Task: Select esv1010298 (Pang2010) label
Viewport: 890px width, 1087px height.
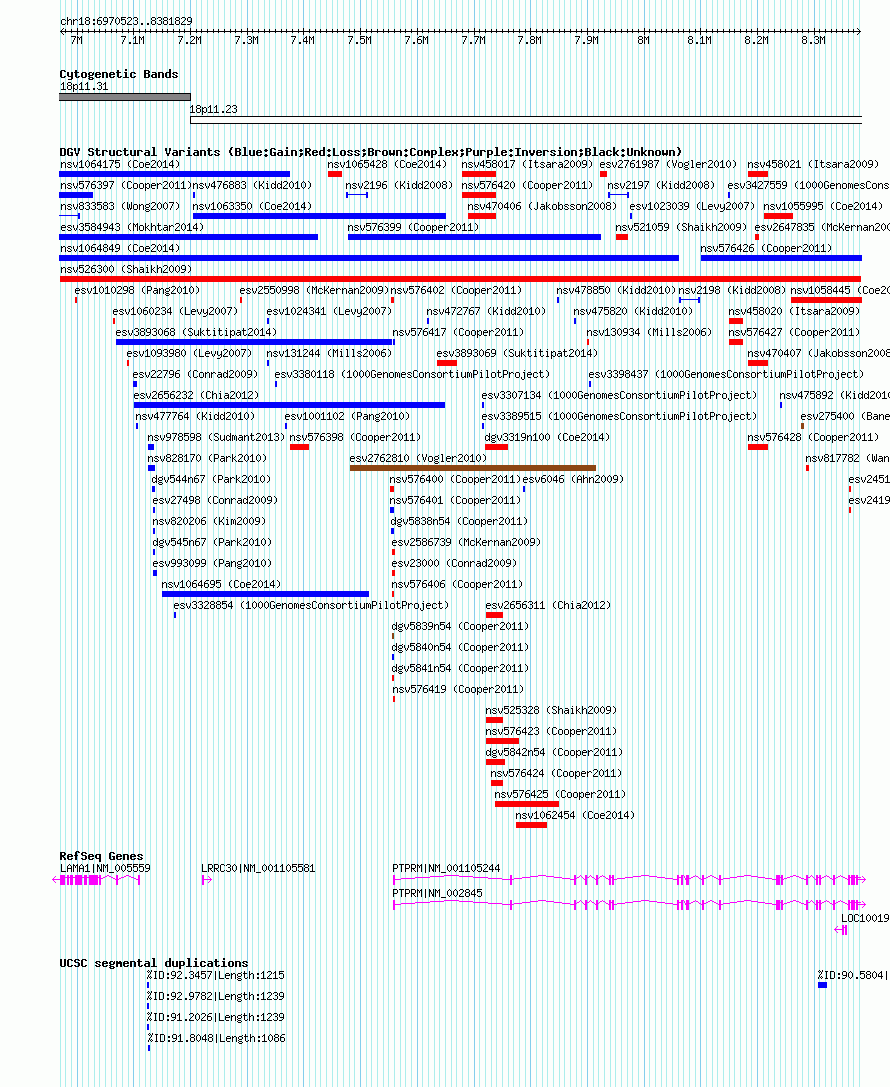Action: point(137,290)
